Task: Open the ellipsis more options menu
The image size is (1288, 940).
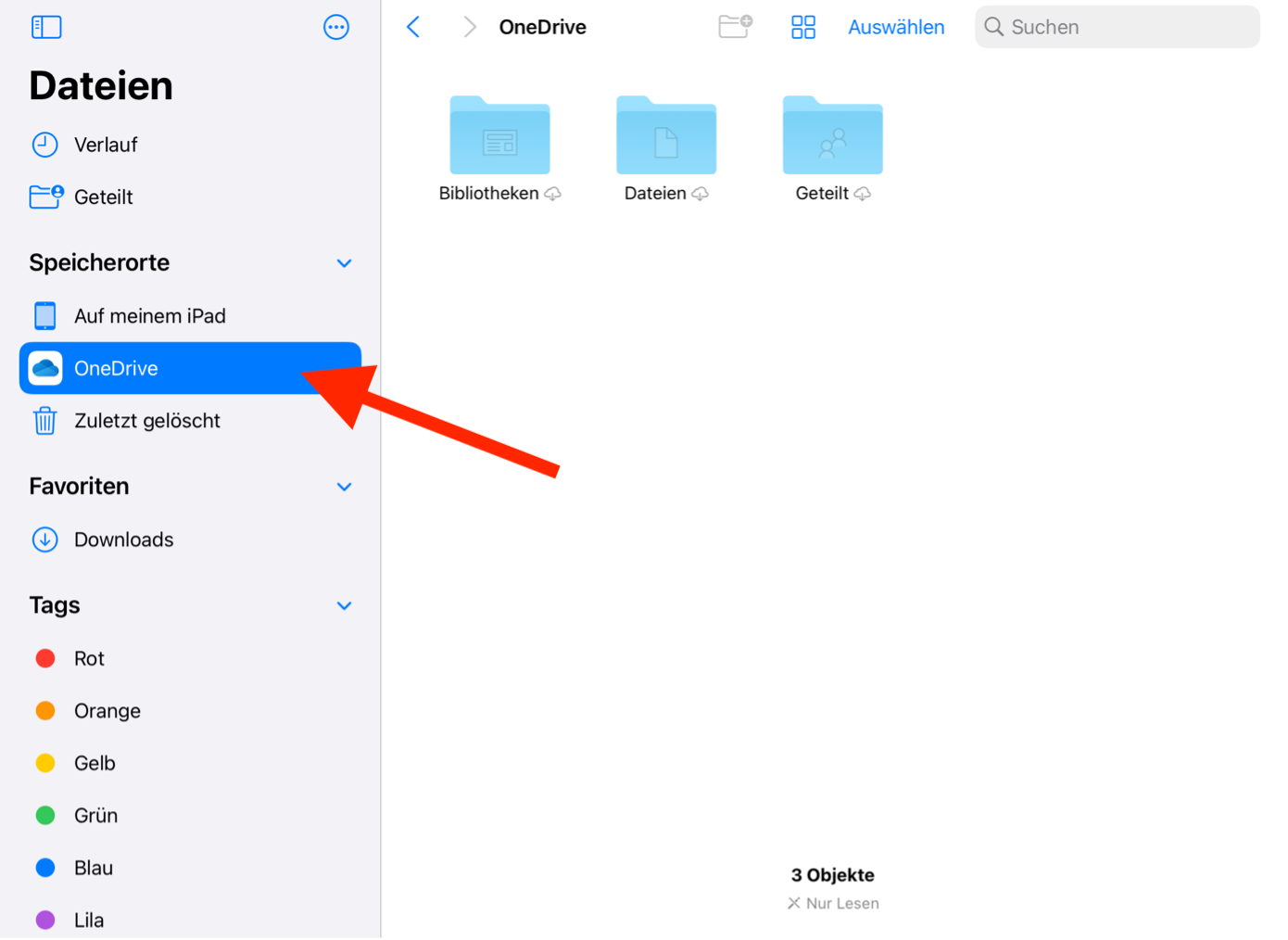Action: (335, 28)
